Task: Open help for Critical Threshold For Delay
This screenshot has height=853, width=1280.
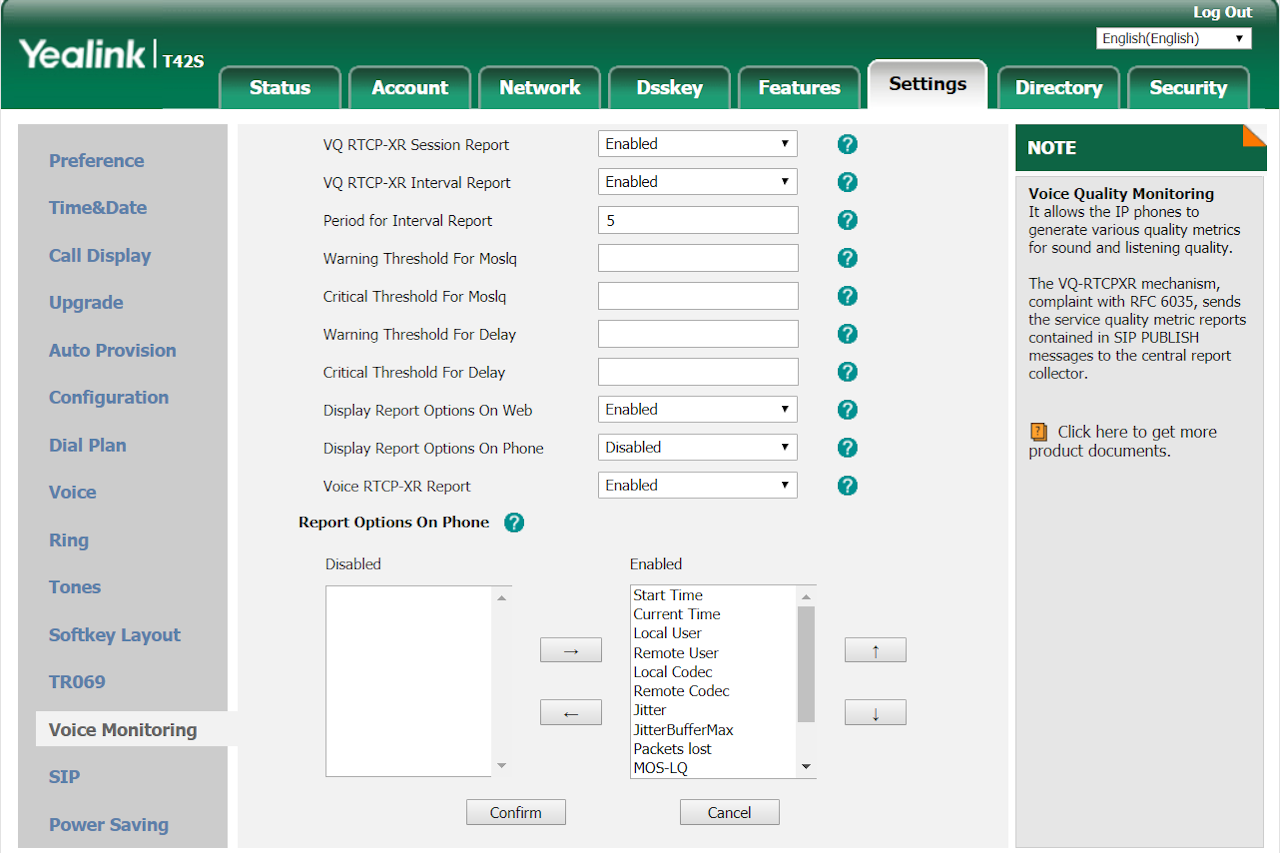Action: 847,372
